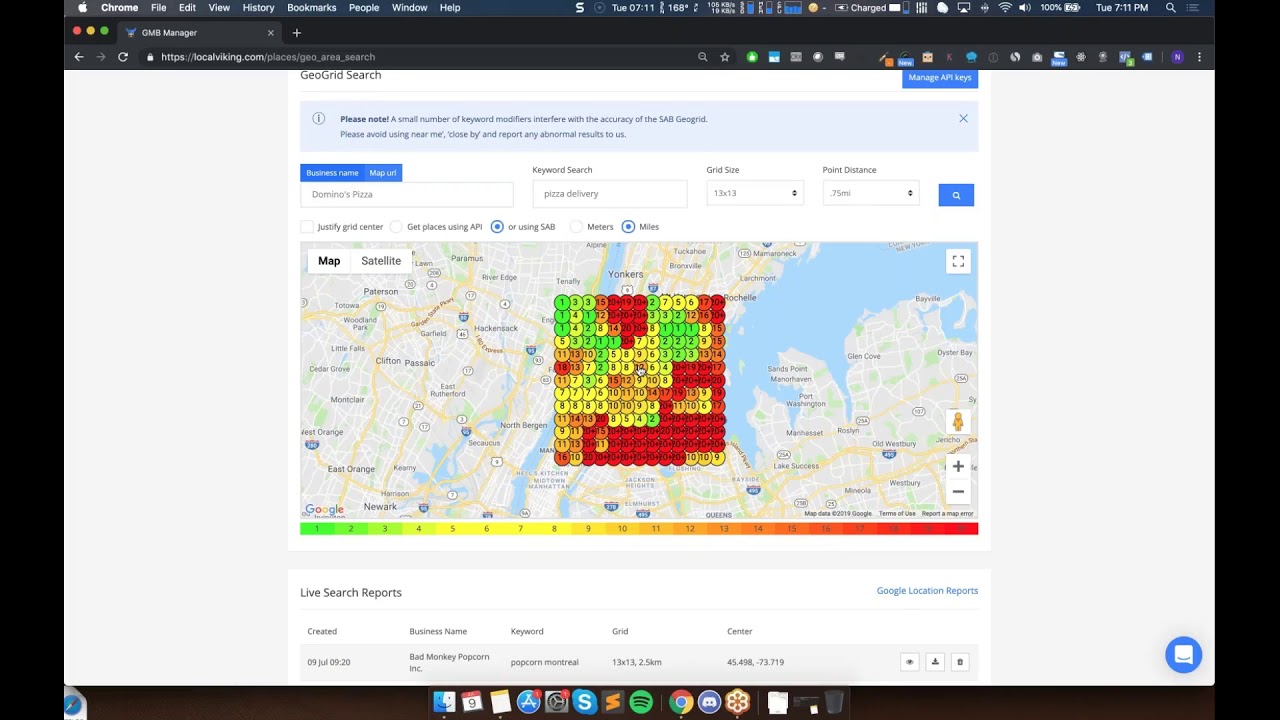The image size is (1280, 720).
Task: Toggle map fullscreen view icon
Action: click(958, 261)
